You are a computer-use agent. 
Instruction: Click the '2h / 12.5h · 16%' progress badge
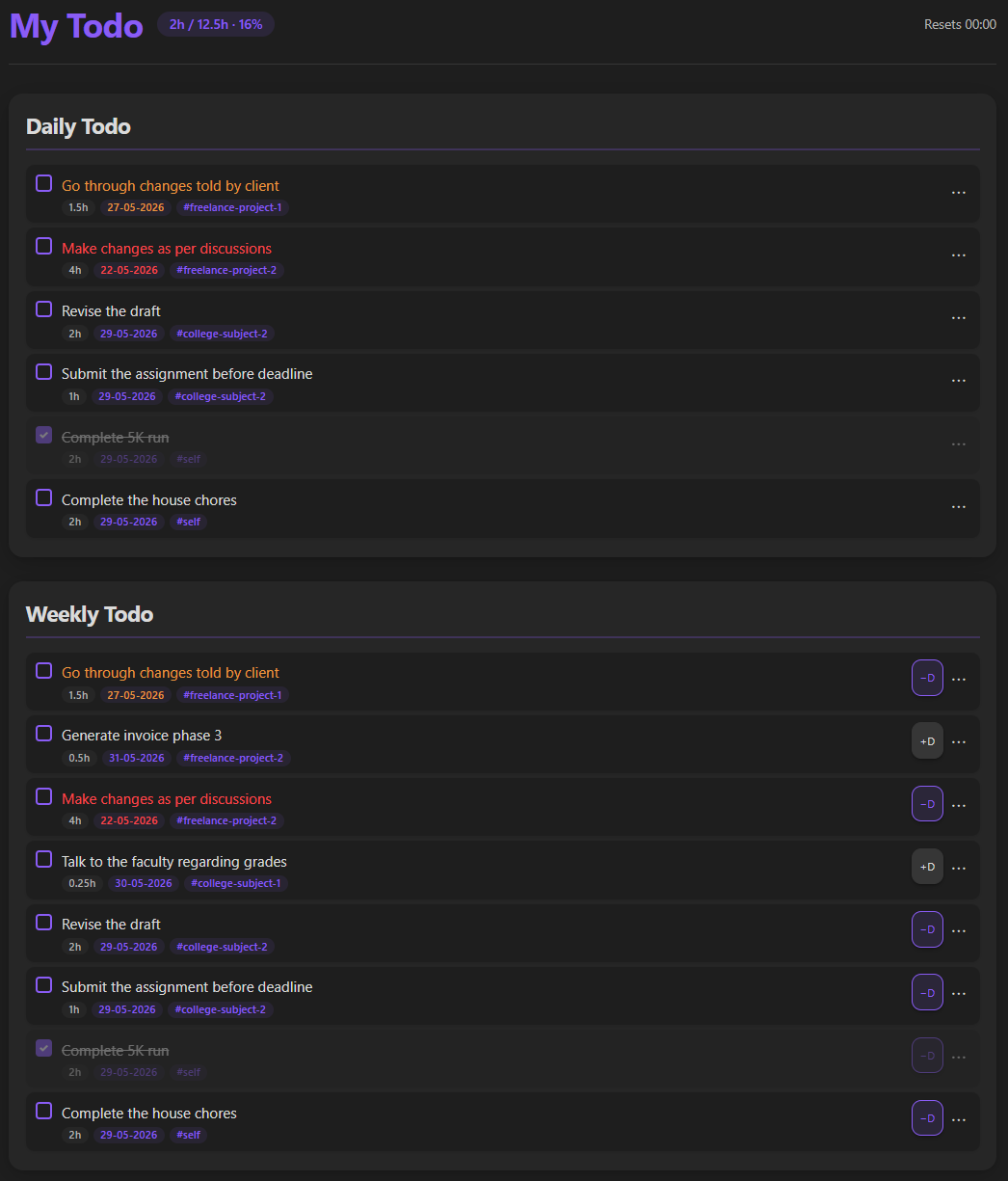pyautogui.click(x=216, y=25)
